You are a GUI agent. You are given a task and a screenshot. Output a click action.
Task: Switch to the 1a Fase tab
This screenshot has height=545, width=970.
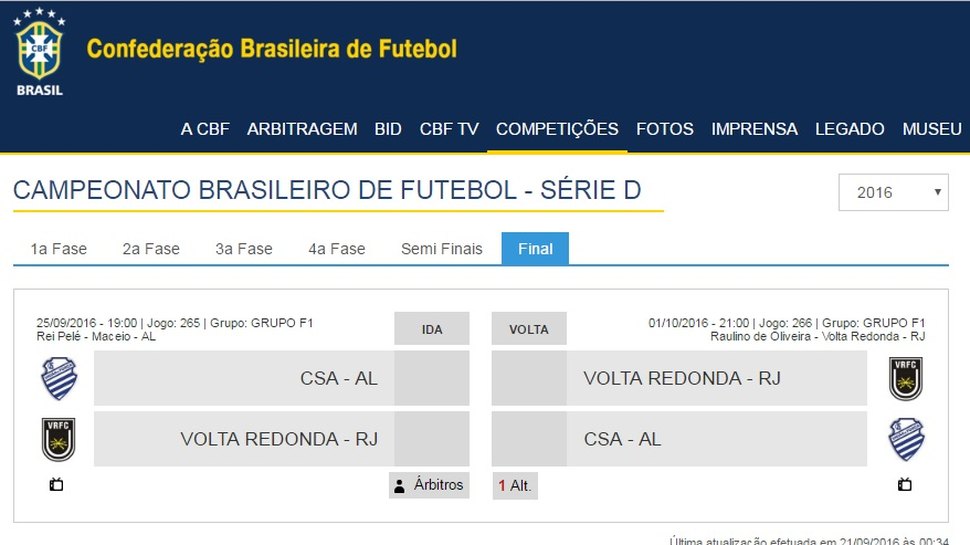(59, 249)
